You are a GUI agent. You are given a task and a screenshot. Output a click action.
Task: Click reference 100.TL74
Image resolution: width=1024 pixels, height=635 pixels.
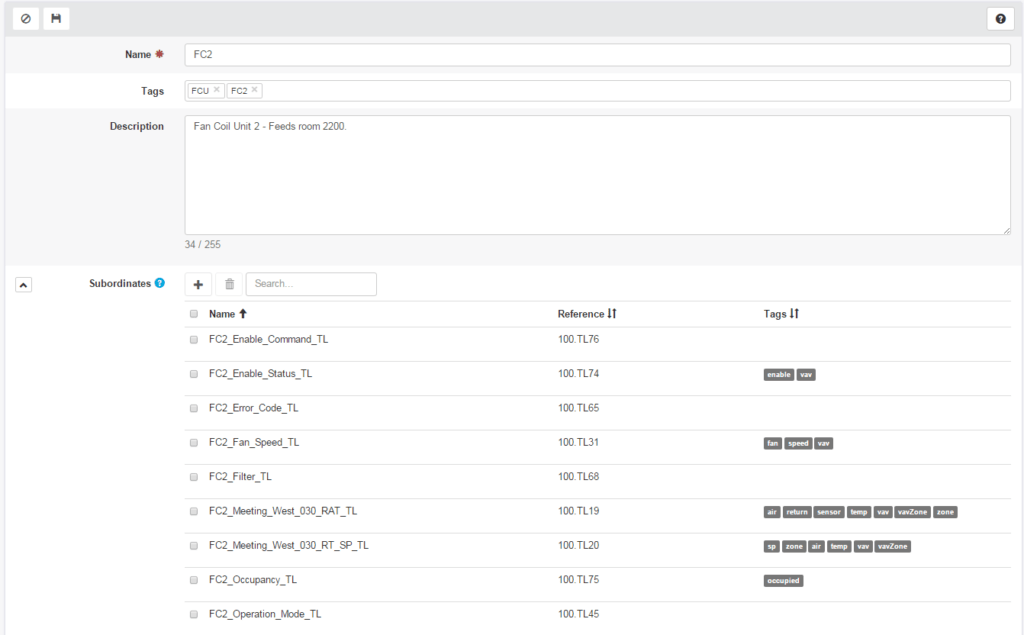point(579,374)
